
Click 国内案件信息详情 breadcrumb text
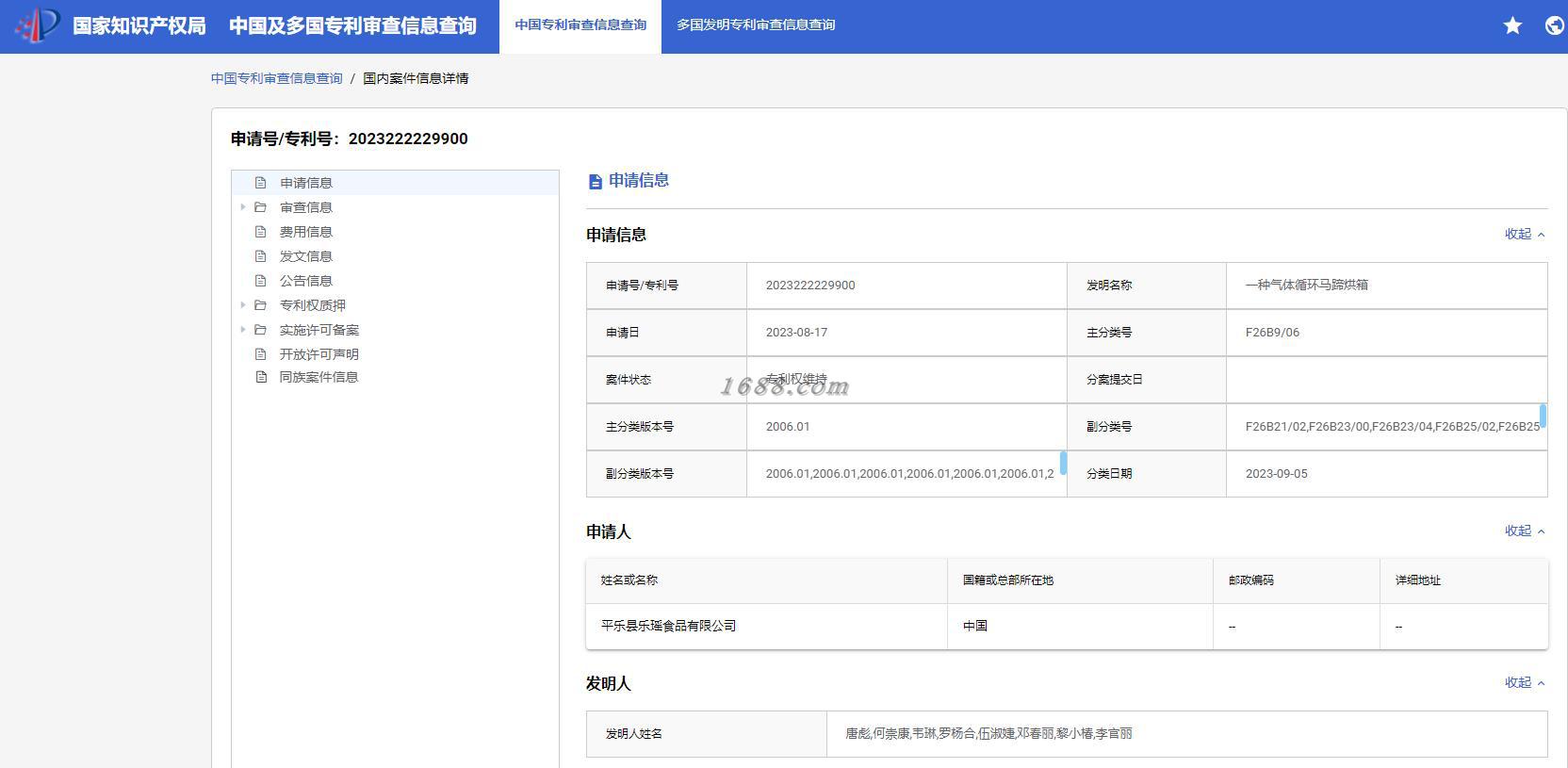(416, 78)
